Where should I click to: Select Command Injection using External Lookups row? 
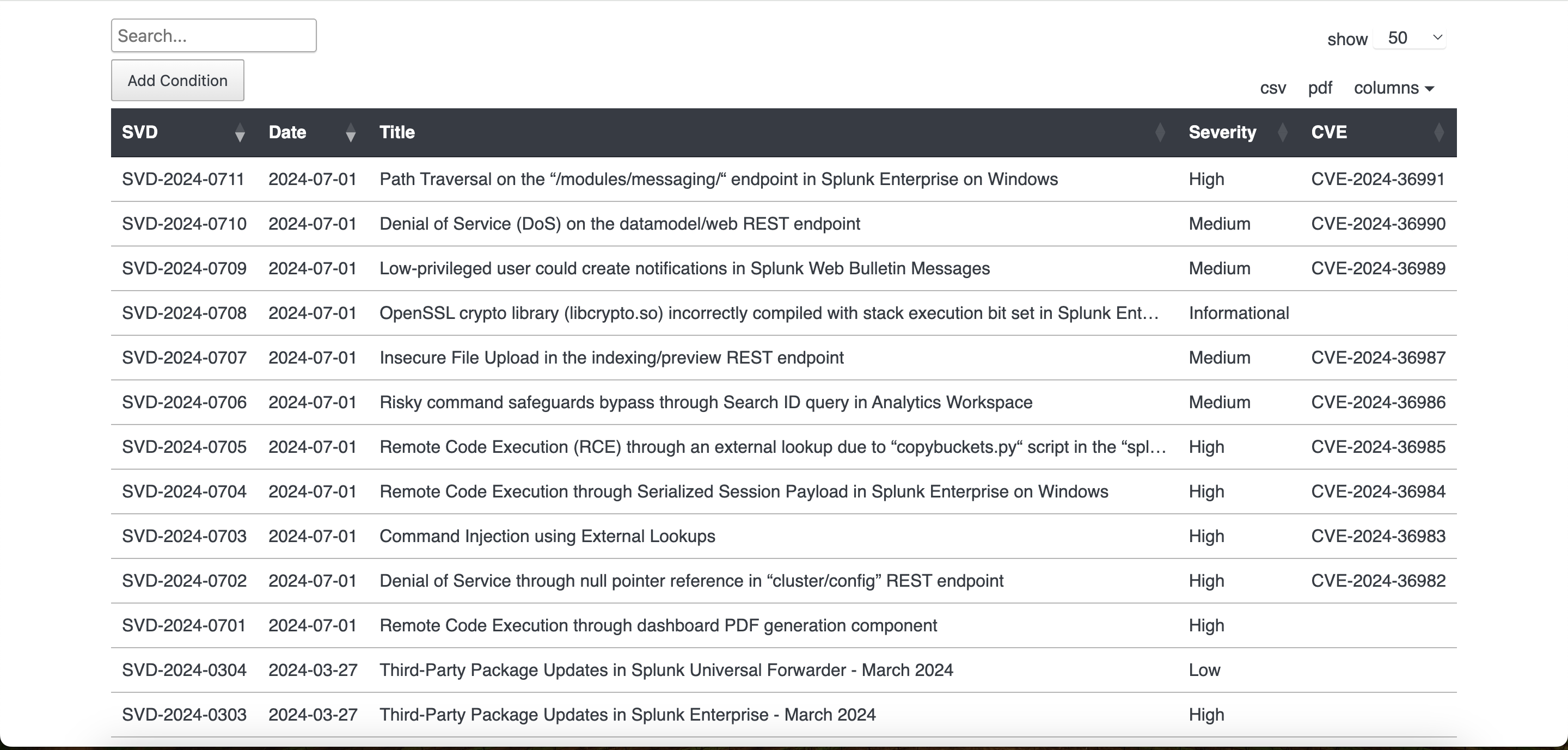coord(547,537)
